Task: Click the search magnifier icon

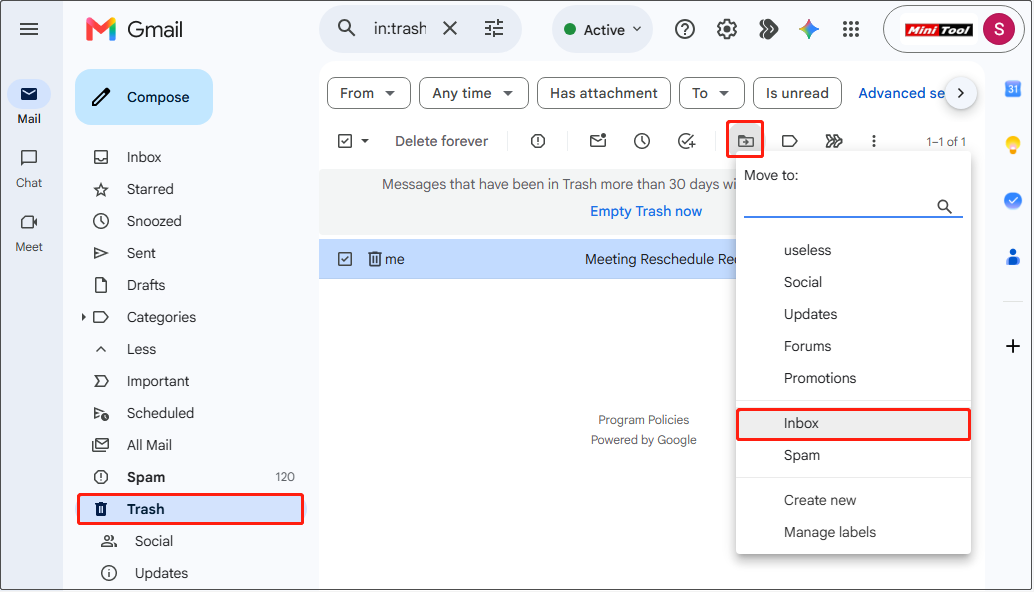Action: (x=346, y=28)
